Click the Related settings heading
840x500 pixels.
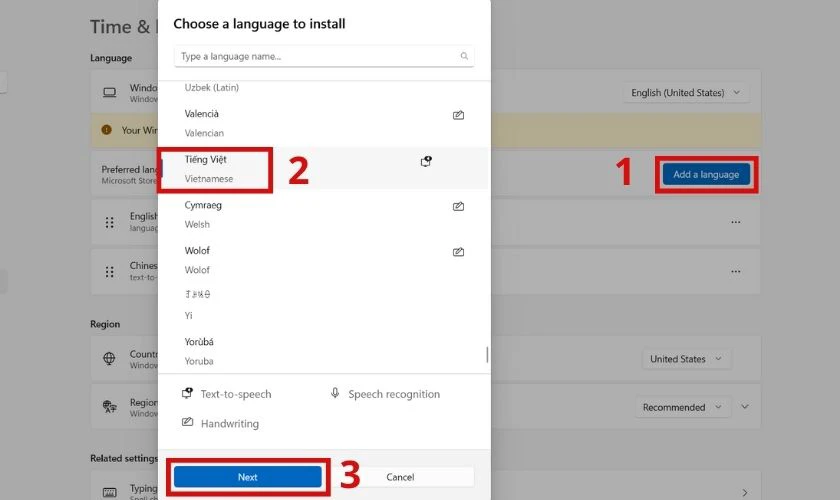124,458
